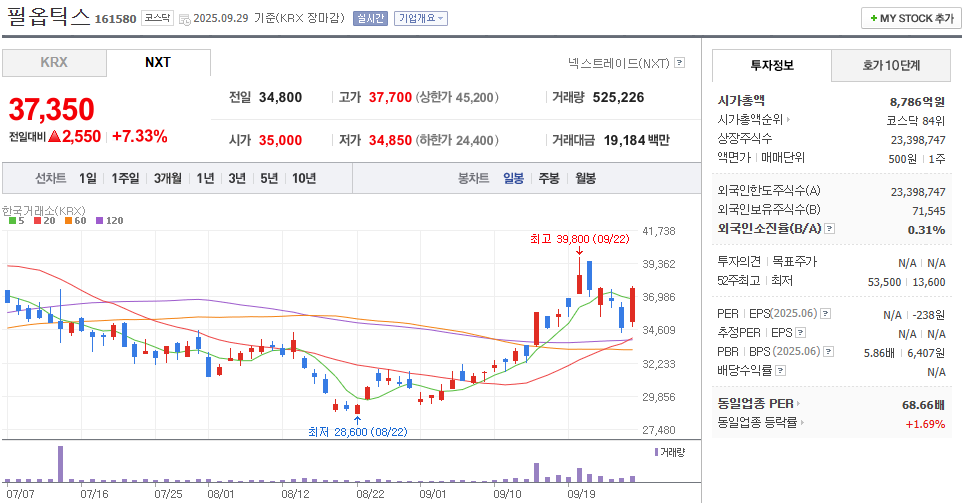Select the 3개월 line chart period
The width and height of the screenshot is (967, 503).
point(168,178)
